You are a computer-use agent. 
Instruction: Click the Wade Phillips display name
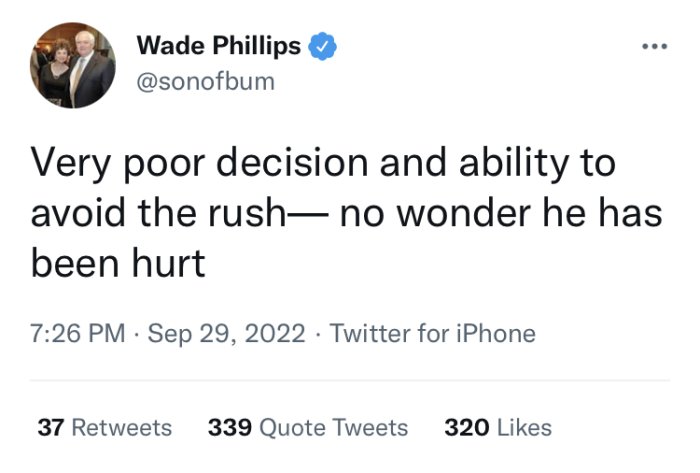(219, 46)
